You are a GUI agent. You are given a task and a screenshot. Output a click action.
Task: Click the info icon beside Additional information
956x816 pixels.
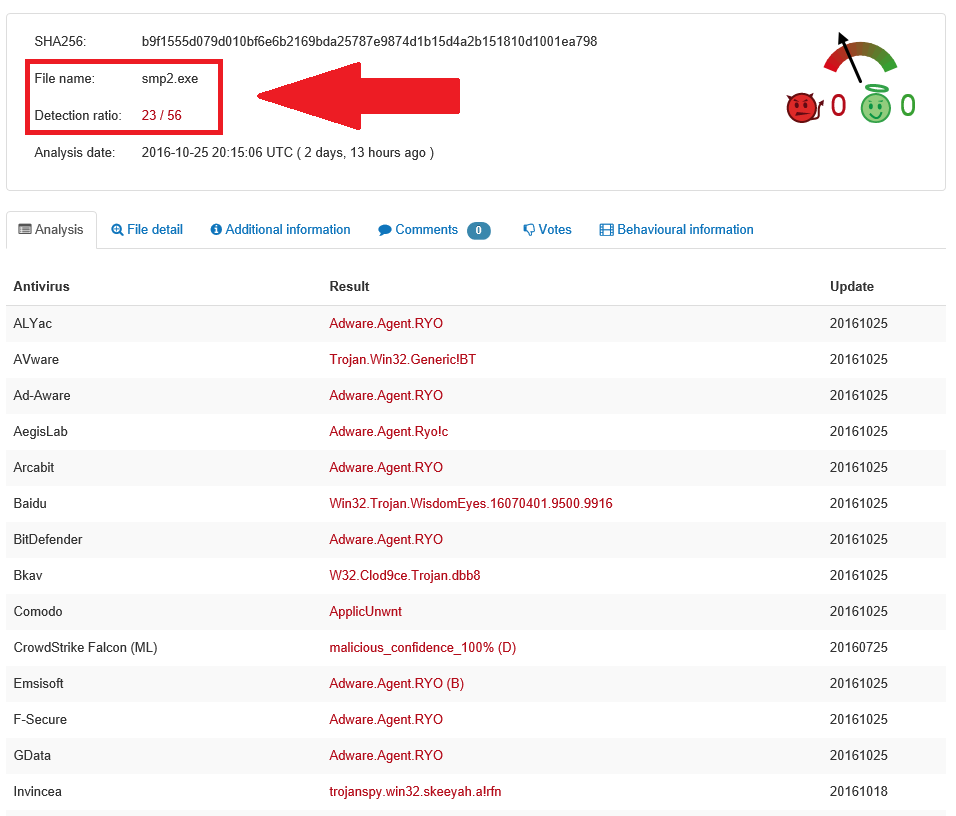point(216,230)
